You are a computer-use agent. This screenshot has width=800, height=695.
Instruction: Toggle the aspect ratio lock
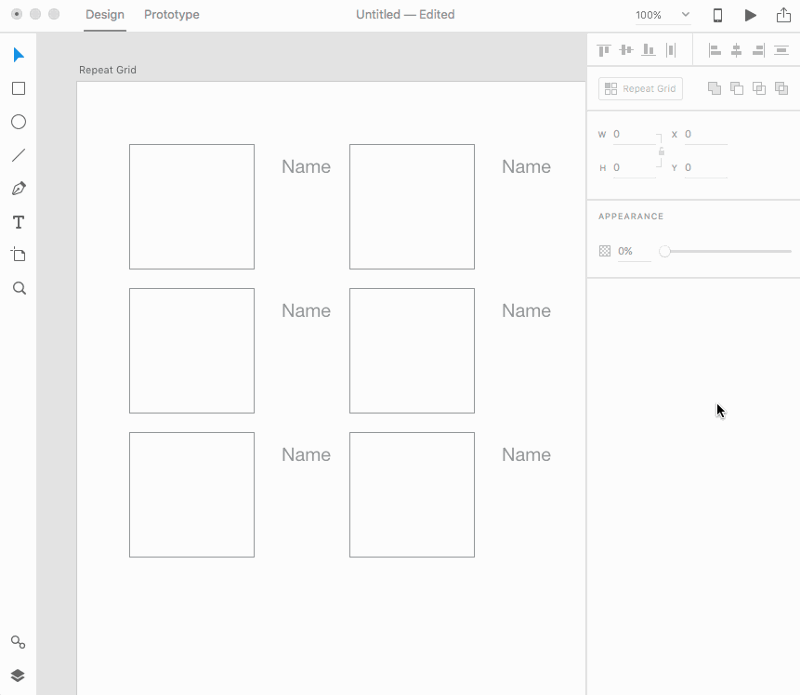(x=661, y=151)
